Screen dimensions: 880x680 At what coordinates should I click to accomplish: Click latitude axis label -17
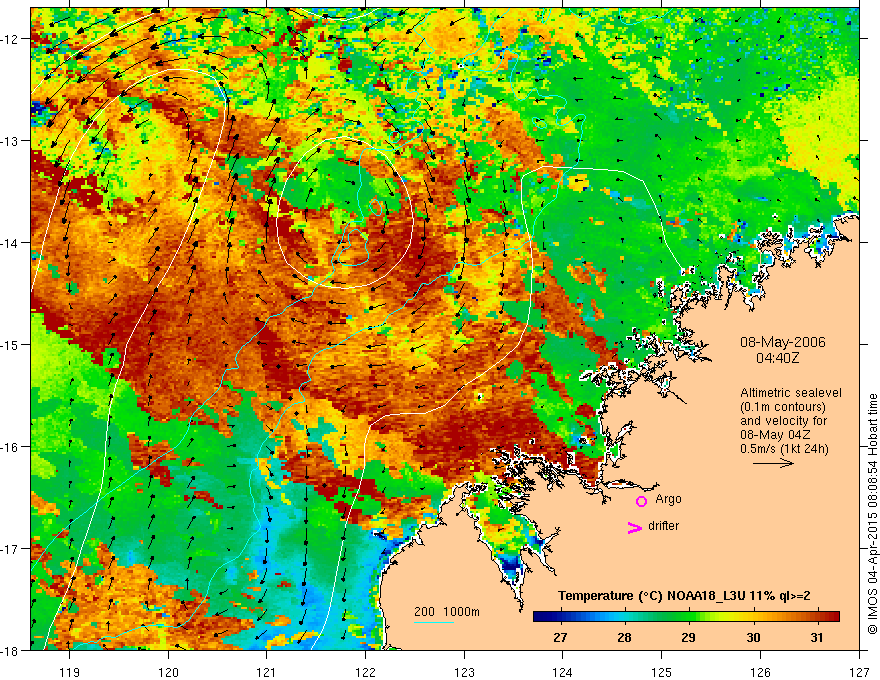10,548
